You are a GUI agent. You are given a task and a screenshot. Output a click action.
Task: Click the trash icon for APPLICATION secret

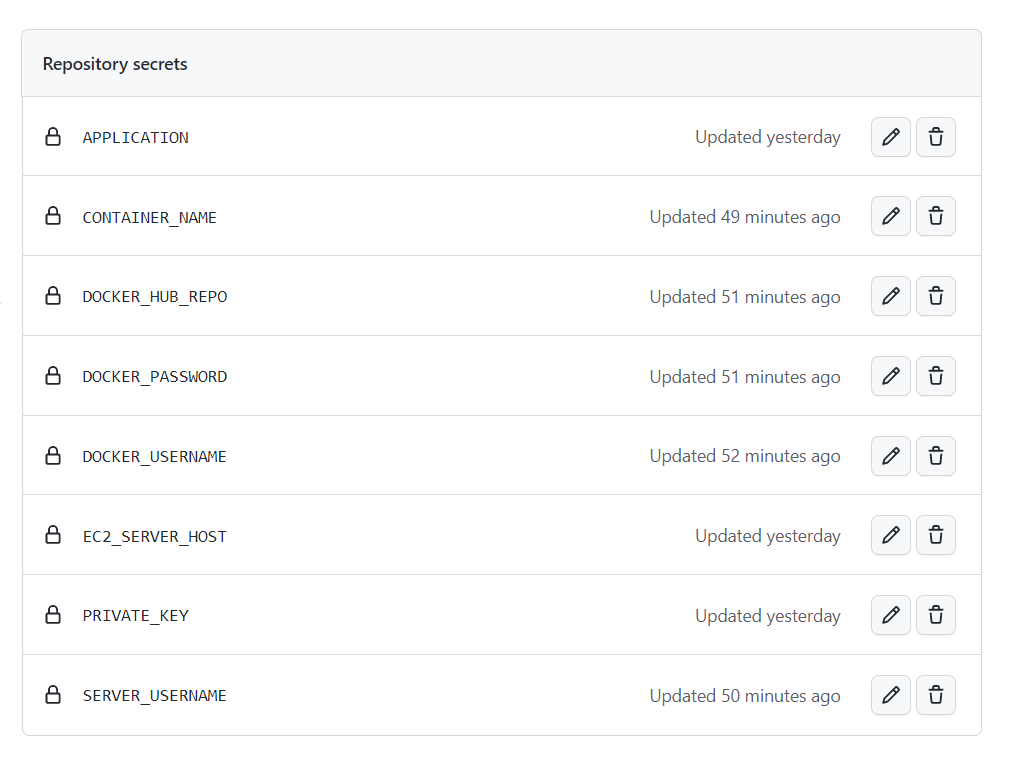click(935, 137)
